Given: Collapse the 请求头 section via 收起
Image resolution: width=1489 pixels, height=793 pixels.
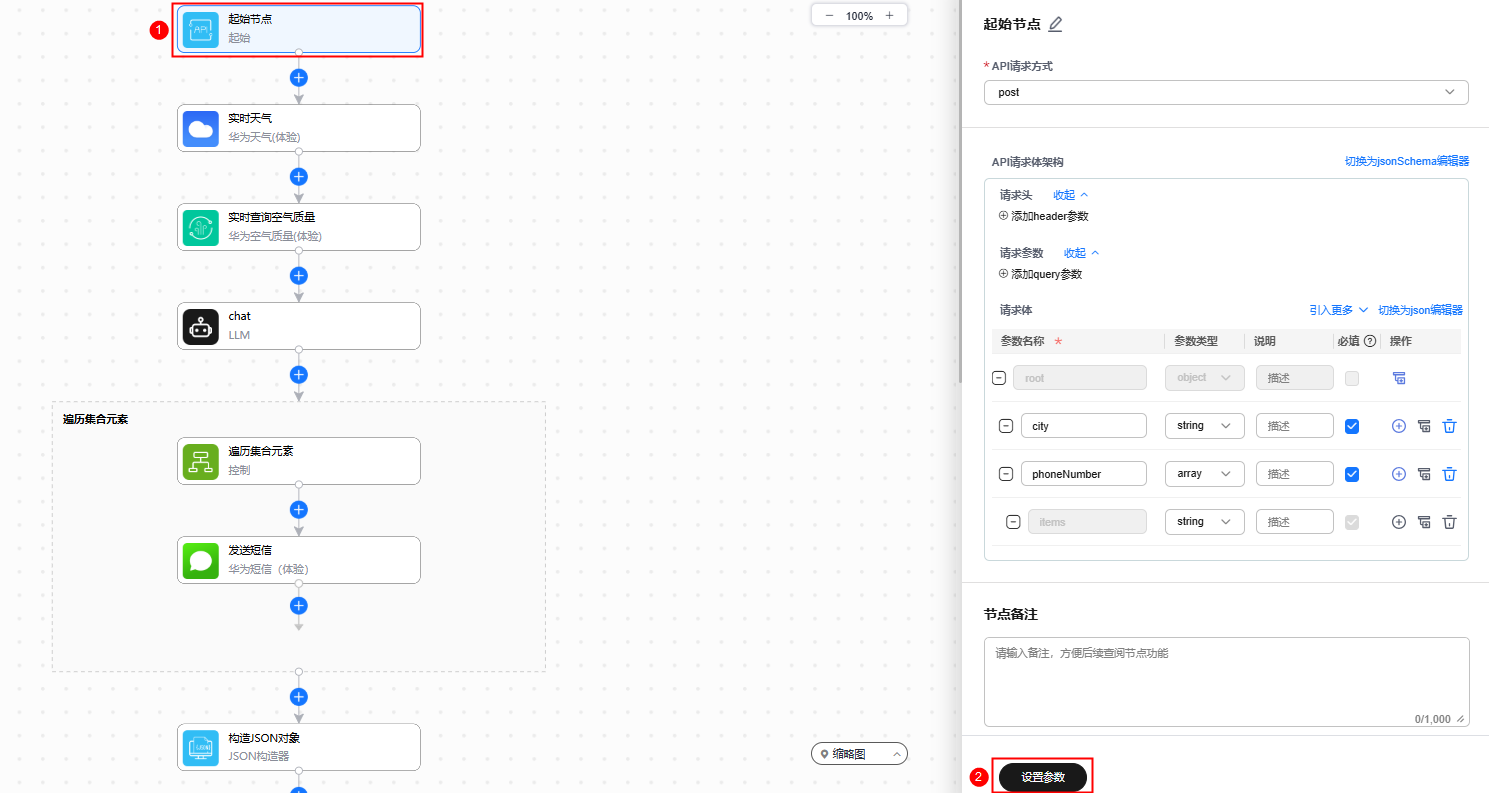Looking at the screenshot, I should [x=1070, y=195].
